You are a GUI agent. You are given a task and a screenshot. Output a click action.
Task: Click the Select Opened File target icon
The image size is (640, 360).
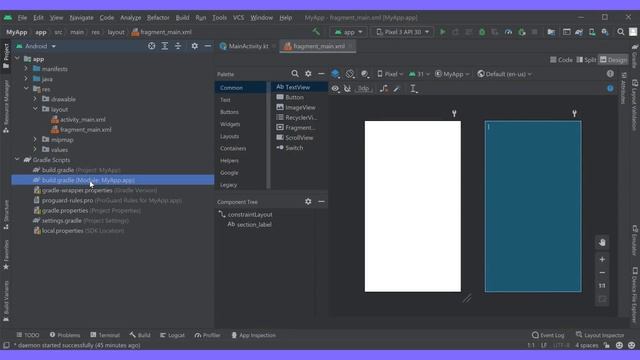[x=151, y=46]
